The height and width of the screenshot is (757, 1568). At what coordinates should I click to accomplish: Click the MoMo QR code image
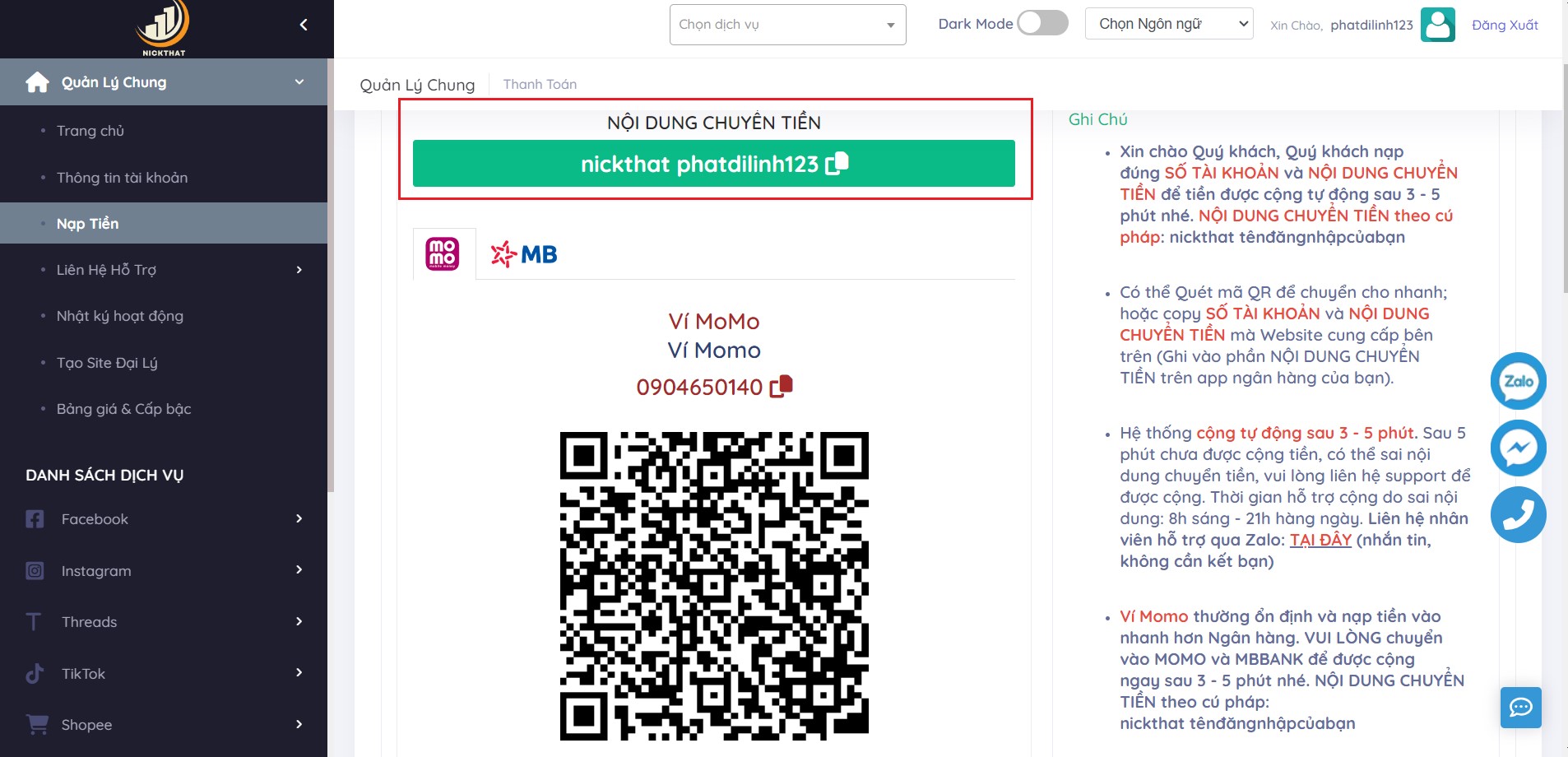[x=714, y=586]
